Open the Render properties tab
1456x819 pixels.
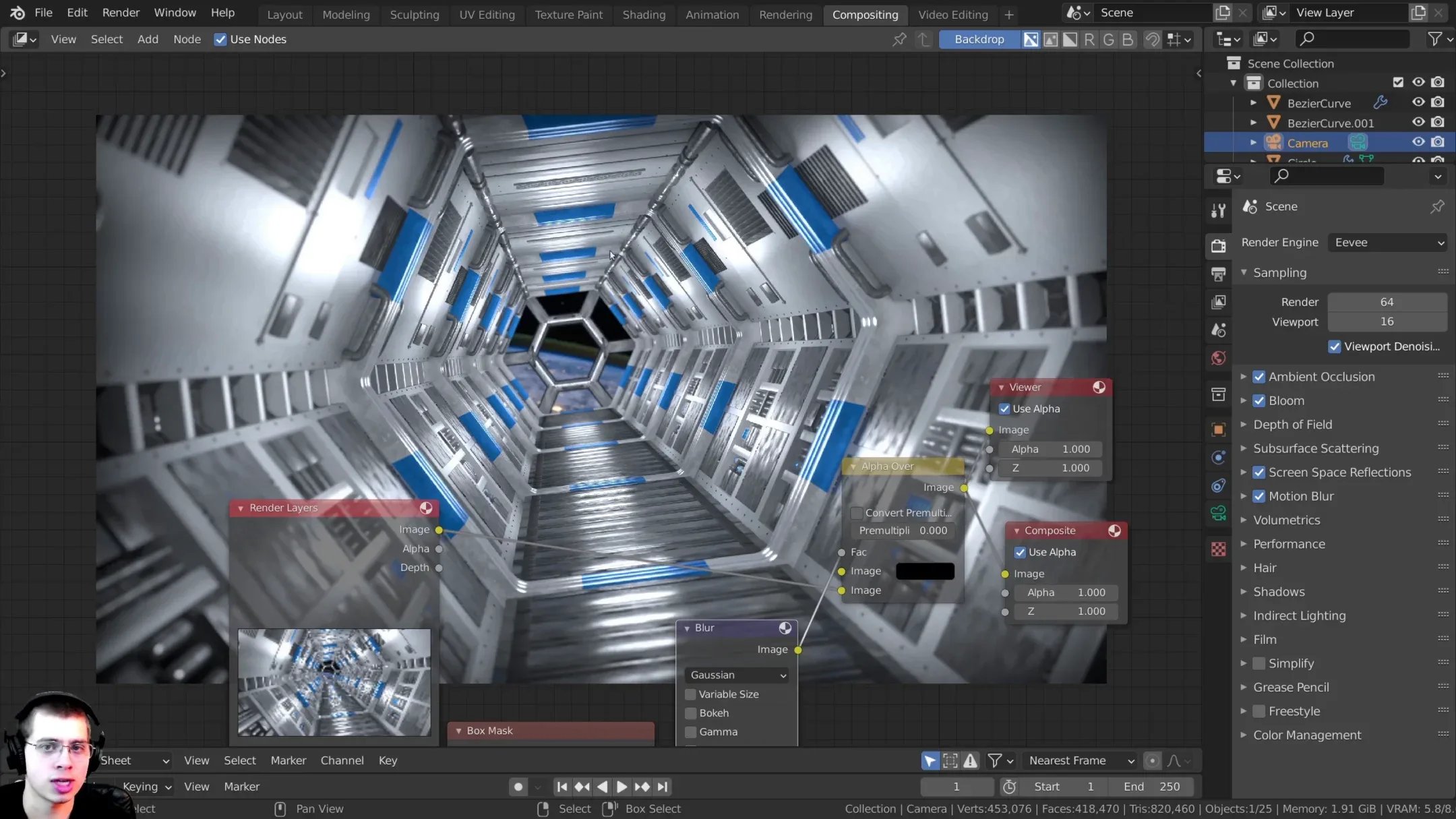[x=1219, y=245]
